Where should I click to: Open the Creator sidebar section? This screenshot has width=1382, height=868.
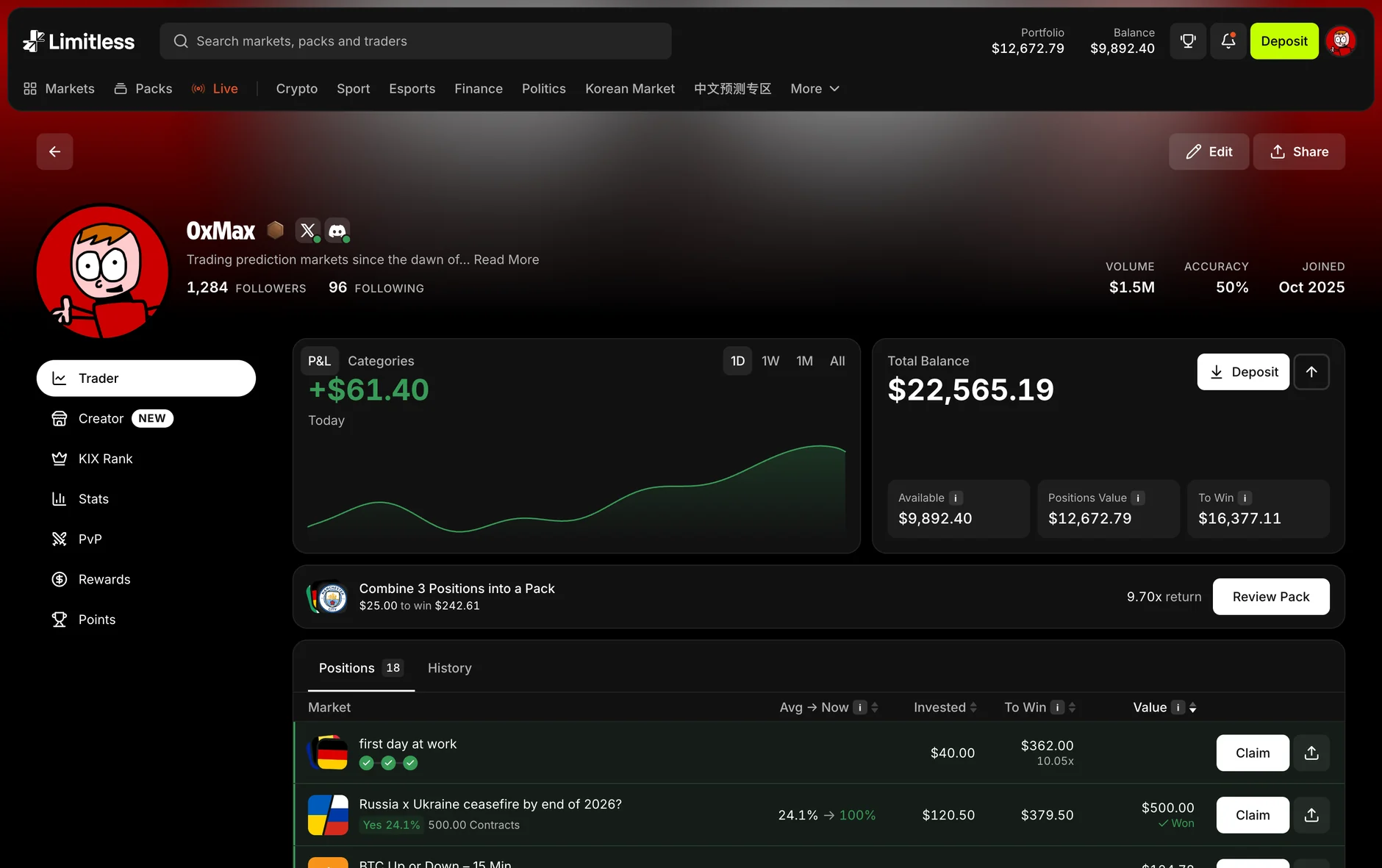(x=146, y=418)
